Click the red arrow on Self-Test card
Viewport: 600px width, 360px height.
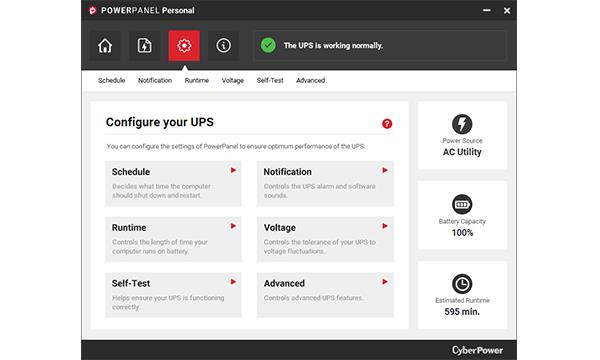(x=233, y=282)
